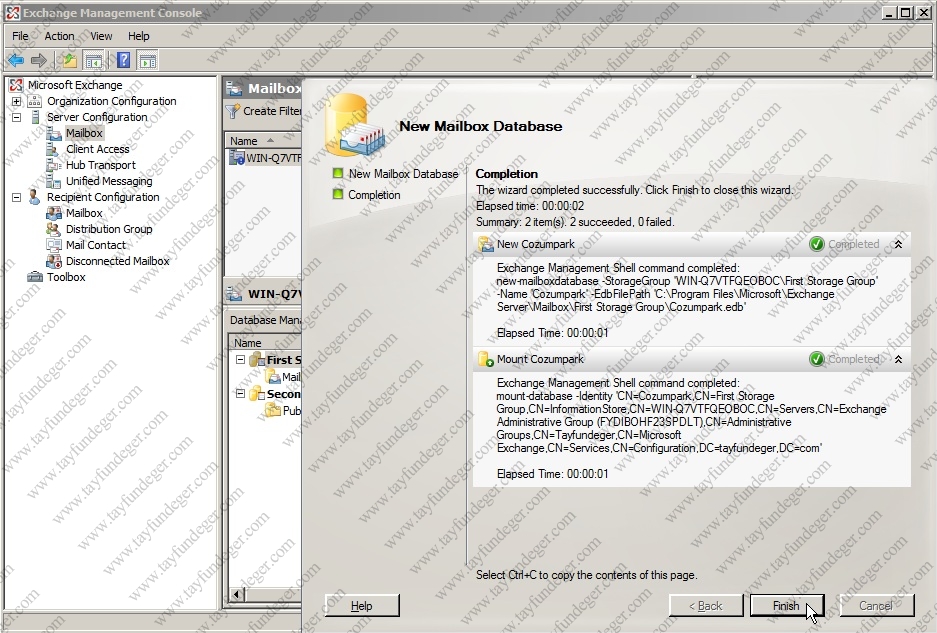Select the Unified Messaging node icon
The width and height of the screenshot is (937, 633).
pos(54,181)
